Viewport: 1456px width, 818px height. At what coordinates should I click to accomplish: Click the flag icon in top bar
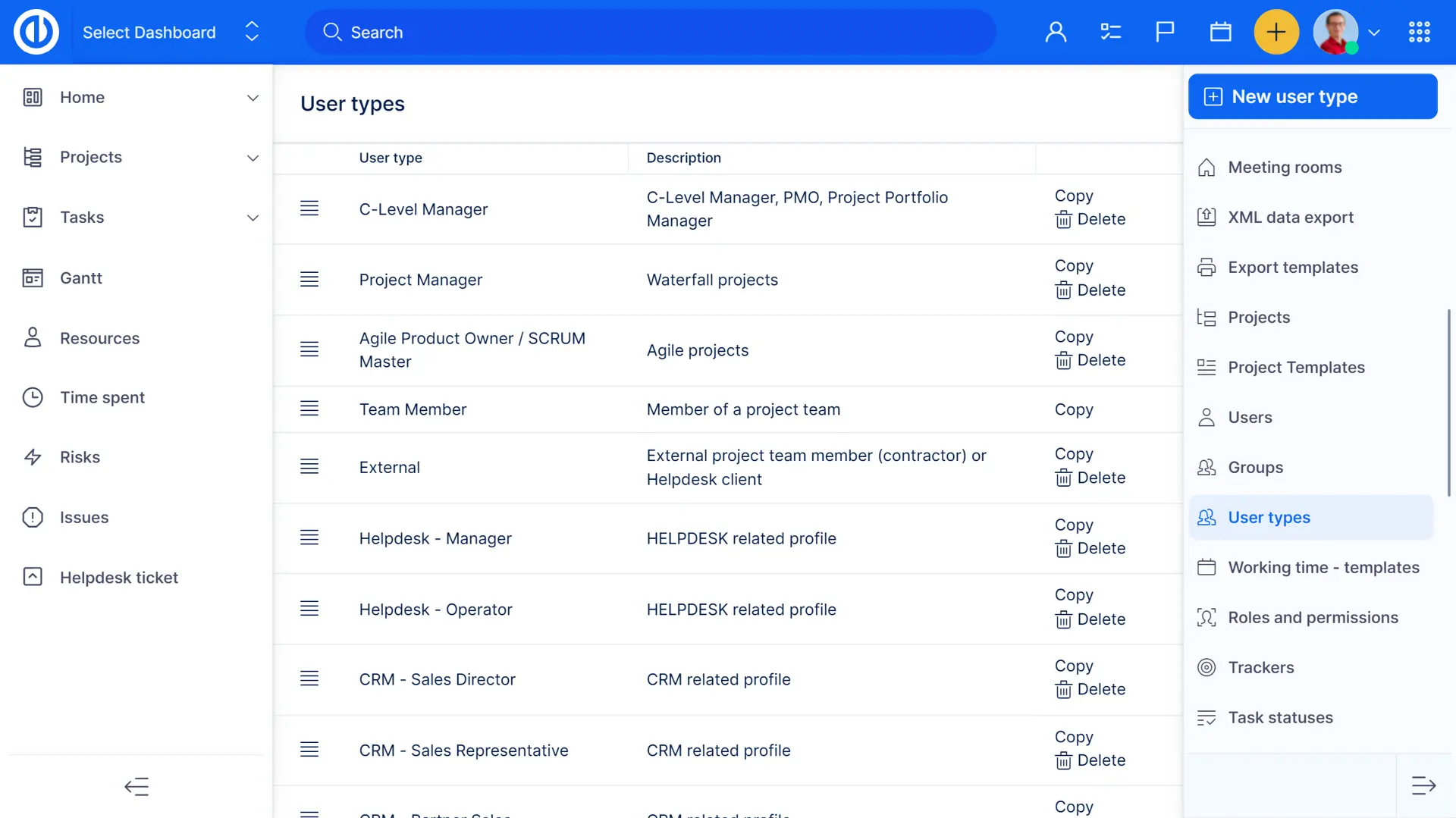(1165, 32)
